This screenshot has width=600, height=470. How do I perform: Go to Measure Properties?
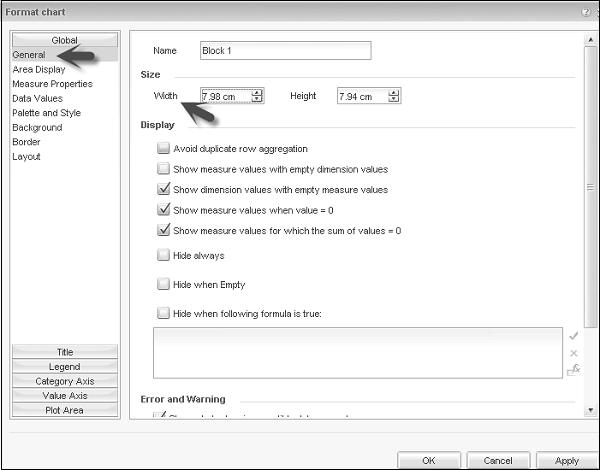point(52,84)
